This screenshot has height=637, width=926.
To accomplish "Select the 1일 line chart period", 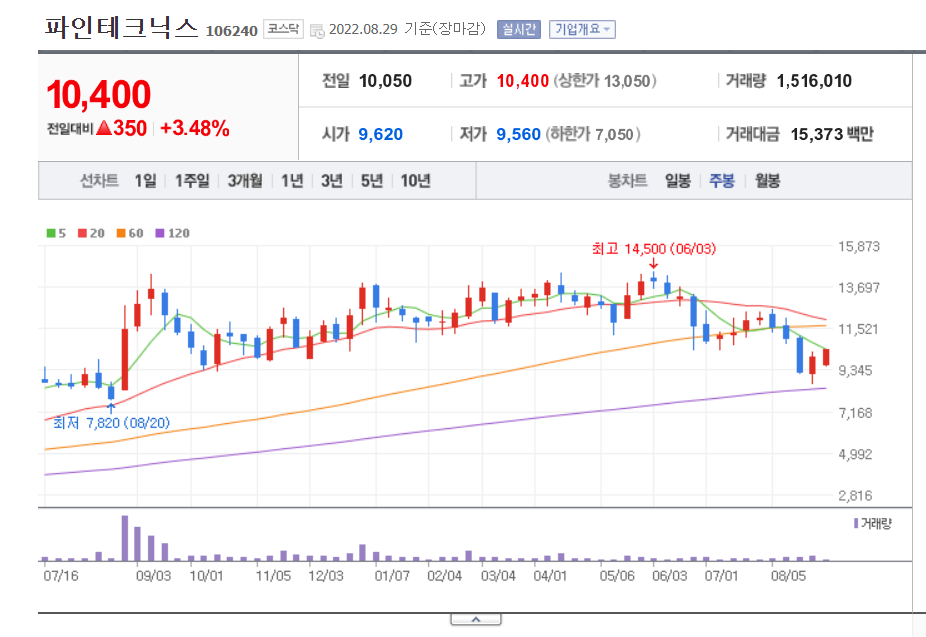I will [x=145, y=181].
